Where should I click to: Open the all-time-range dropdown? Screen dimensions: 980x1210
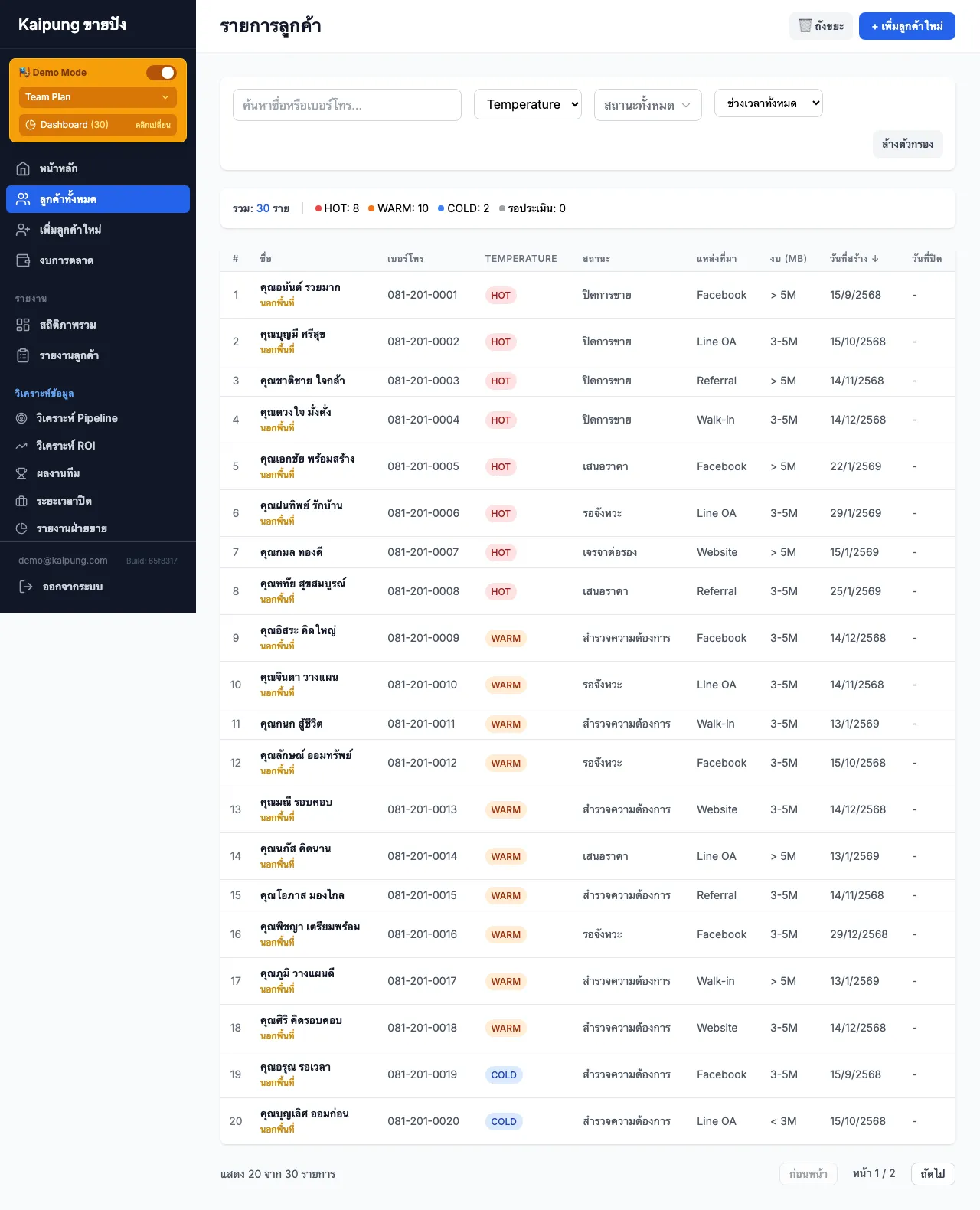click(768, 103)
